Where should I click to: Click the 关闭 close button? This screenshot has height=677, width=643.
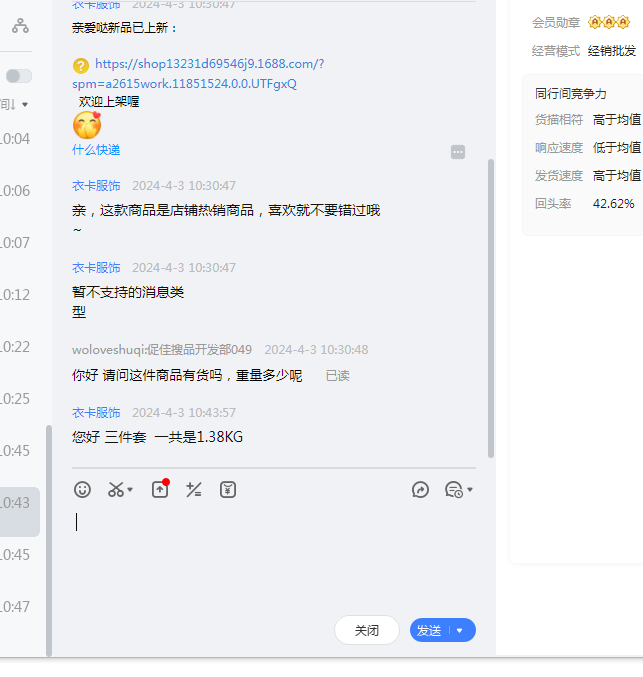(367, 631)
